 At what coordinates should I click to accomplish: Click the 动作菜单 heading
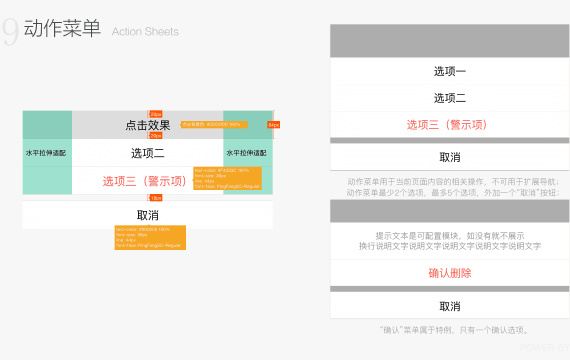62,28
